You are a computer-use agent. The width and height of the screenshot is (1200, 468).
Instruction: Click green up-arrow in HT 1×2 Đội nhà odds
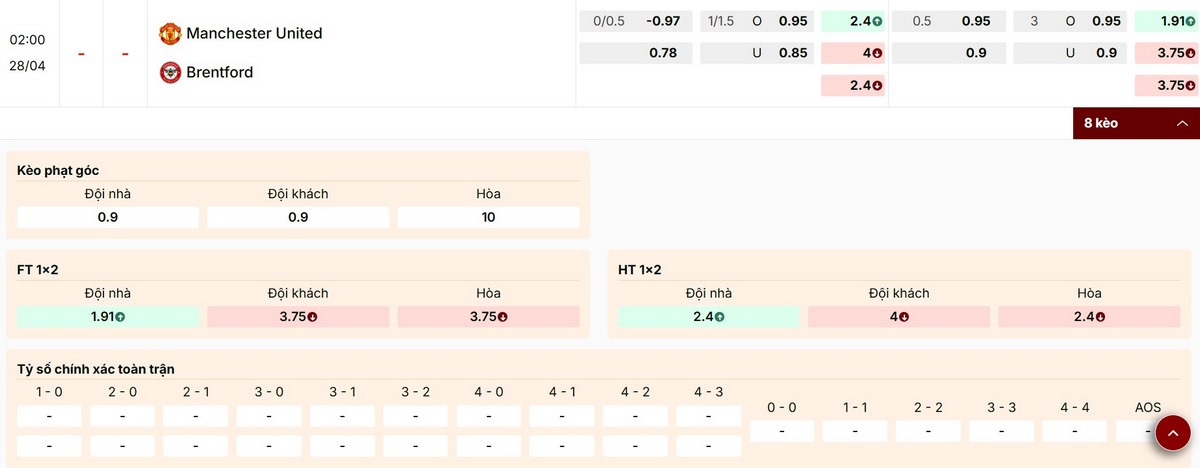[719, 317]
